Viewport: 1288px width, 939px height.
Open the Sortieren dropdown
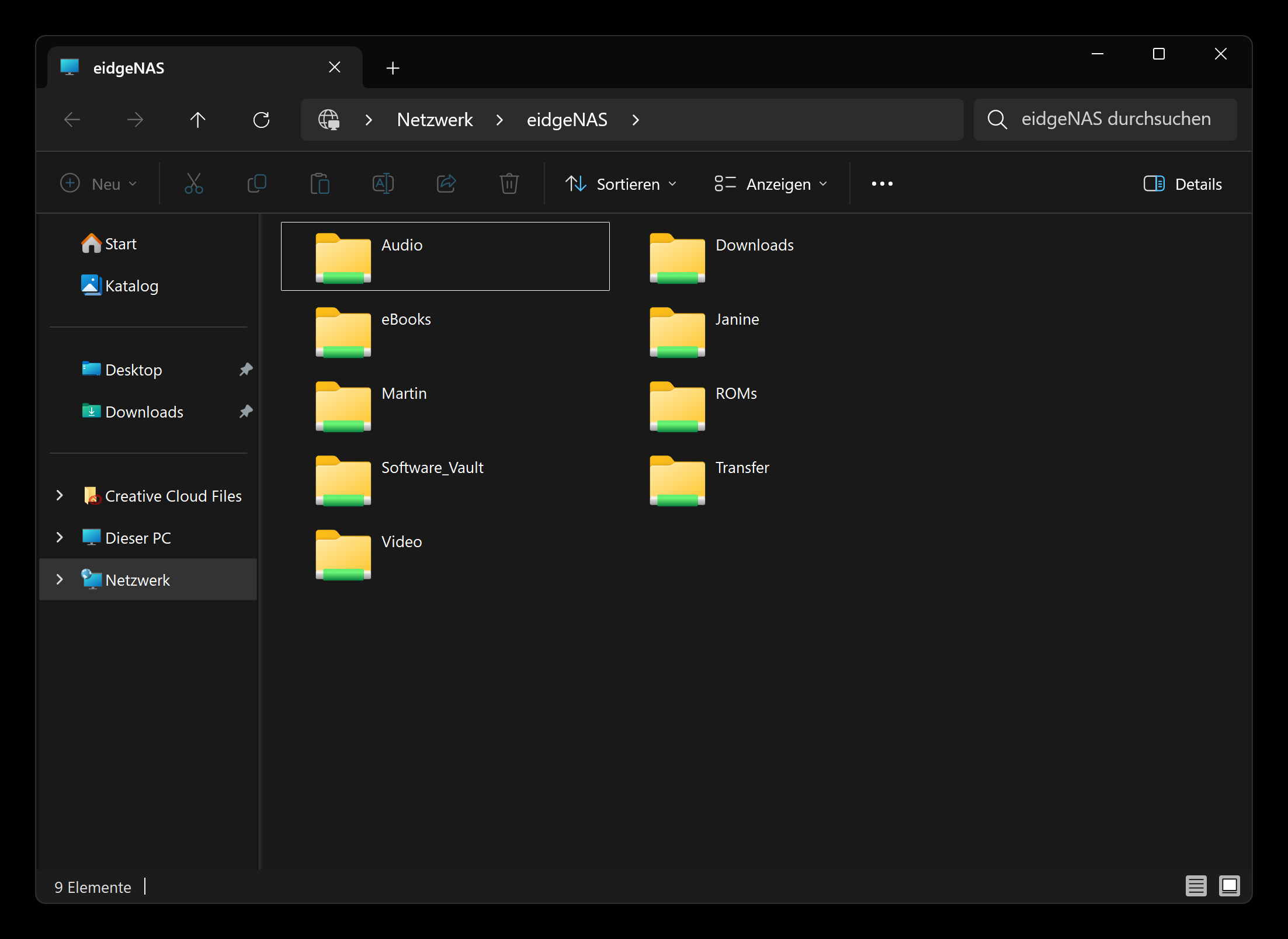[x=621, y=184]
